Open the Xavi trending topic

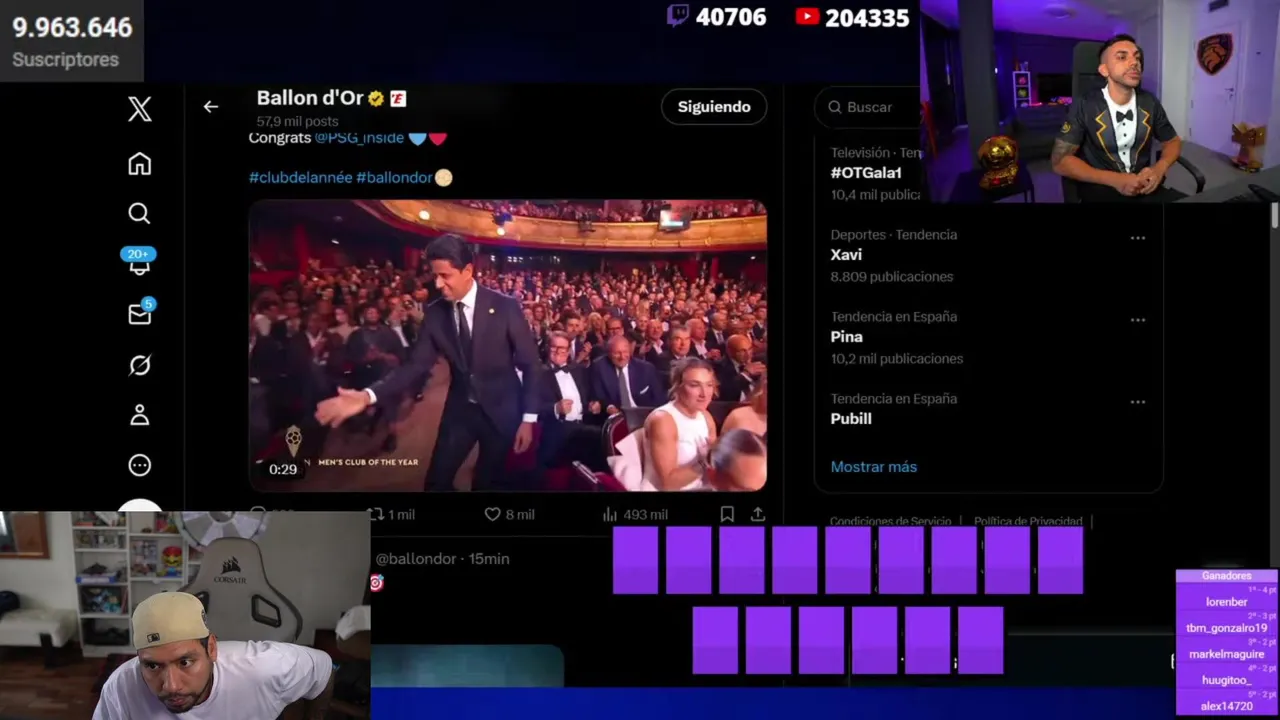click(x=846, y=255)
